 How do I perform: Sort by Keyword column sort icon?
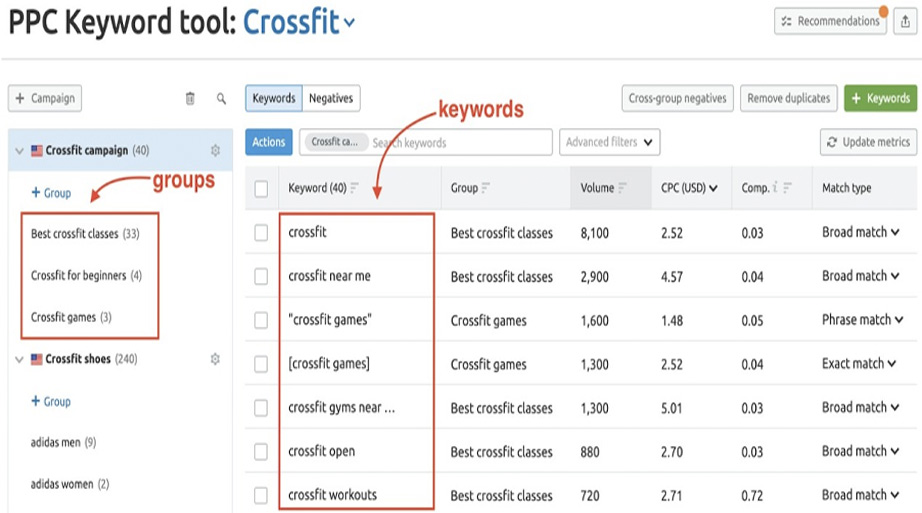(x=354, y=188)
